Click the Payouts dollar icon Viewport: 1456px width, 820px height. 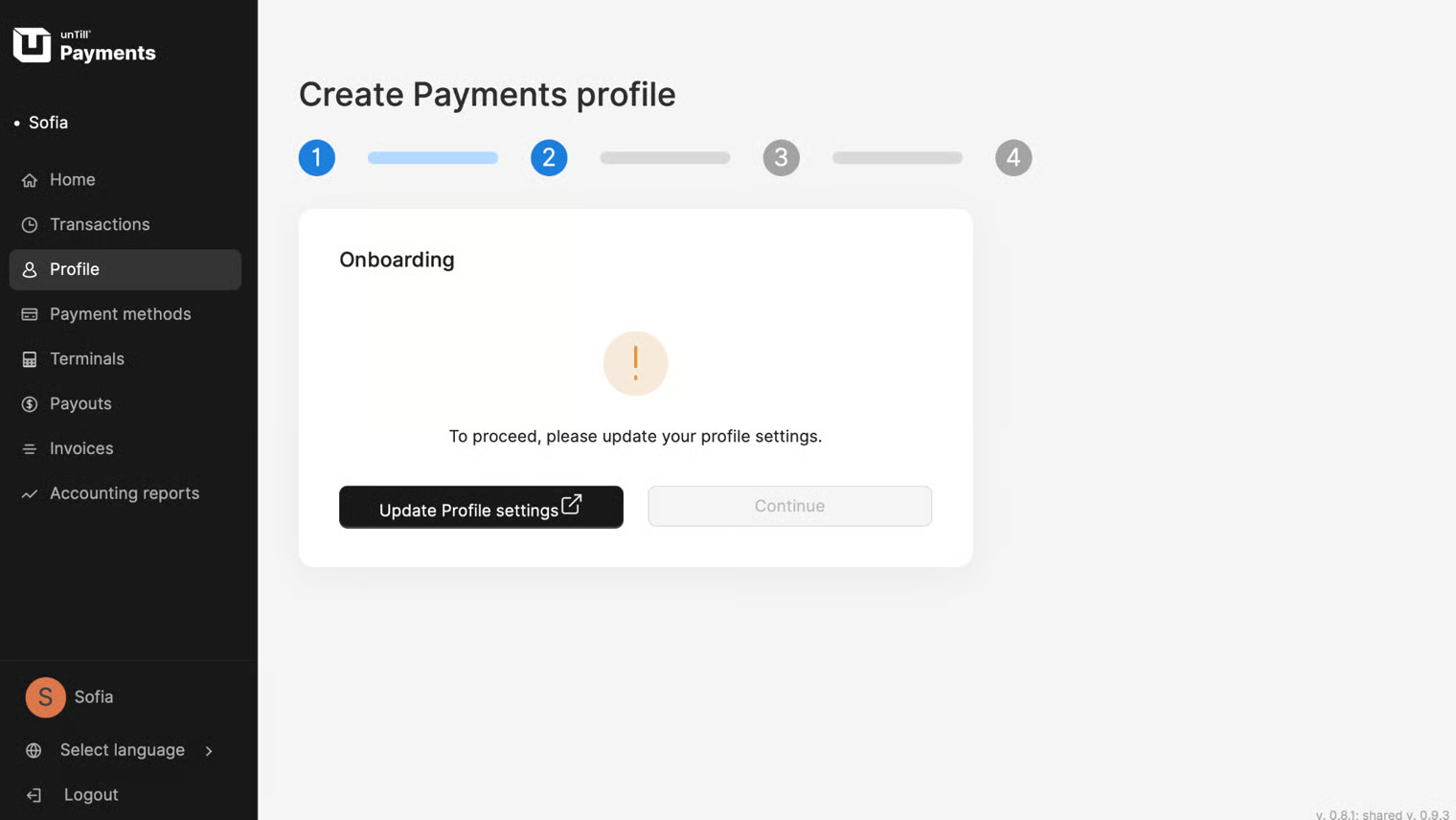point(30,404)
